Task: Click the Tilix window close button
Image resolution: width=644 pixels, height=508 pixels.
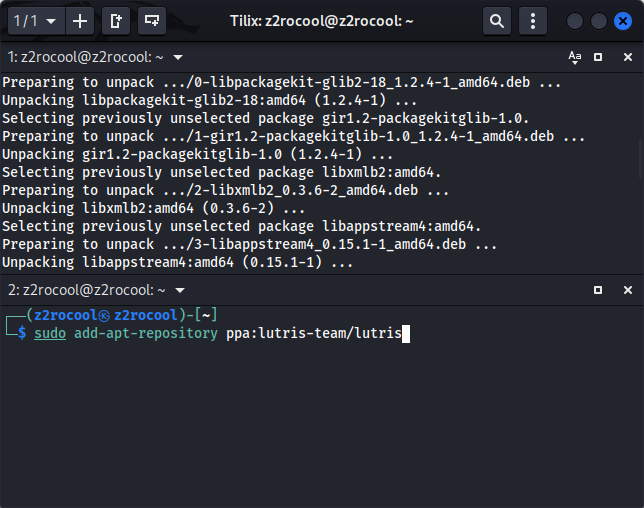Action: 623,21
